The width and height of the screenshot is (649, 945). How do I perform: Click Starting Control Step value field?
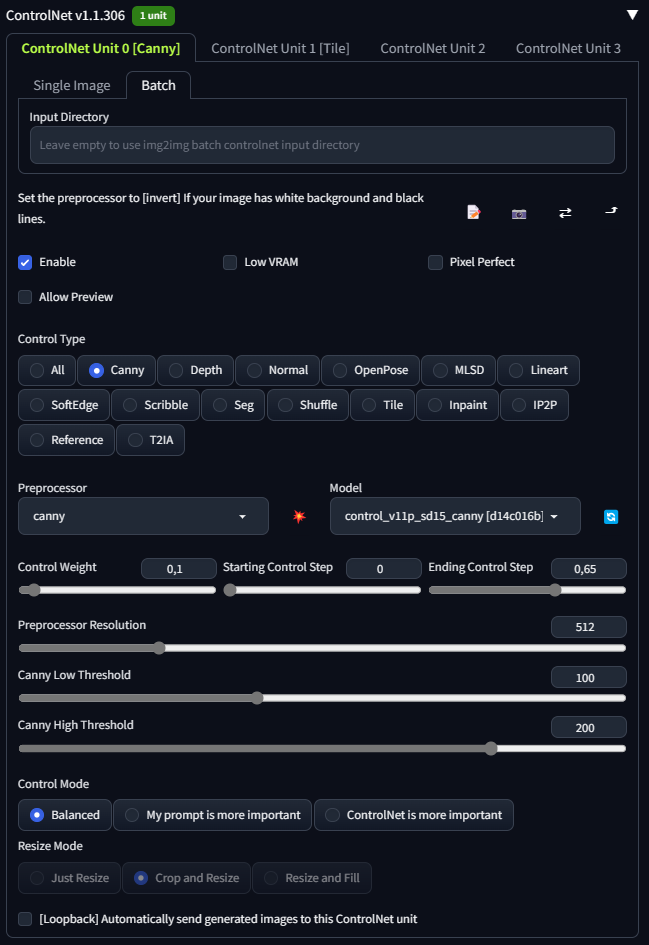[383, 569]
